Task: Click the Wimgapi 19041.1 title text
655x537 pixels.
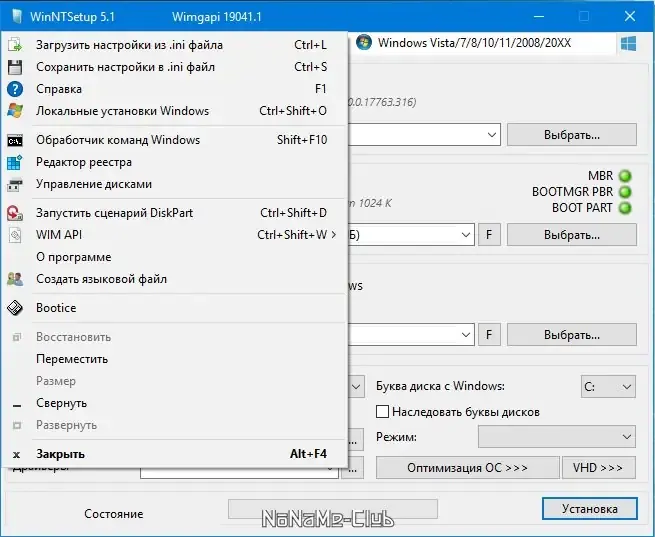Action: (216, 17)
